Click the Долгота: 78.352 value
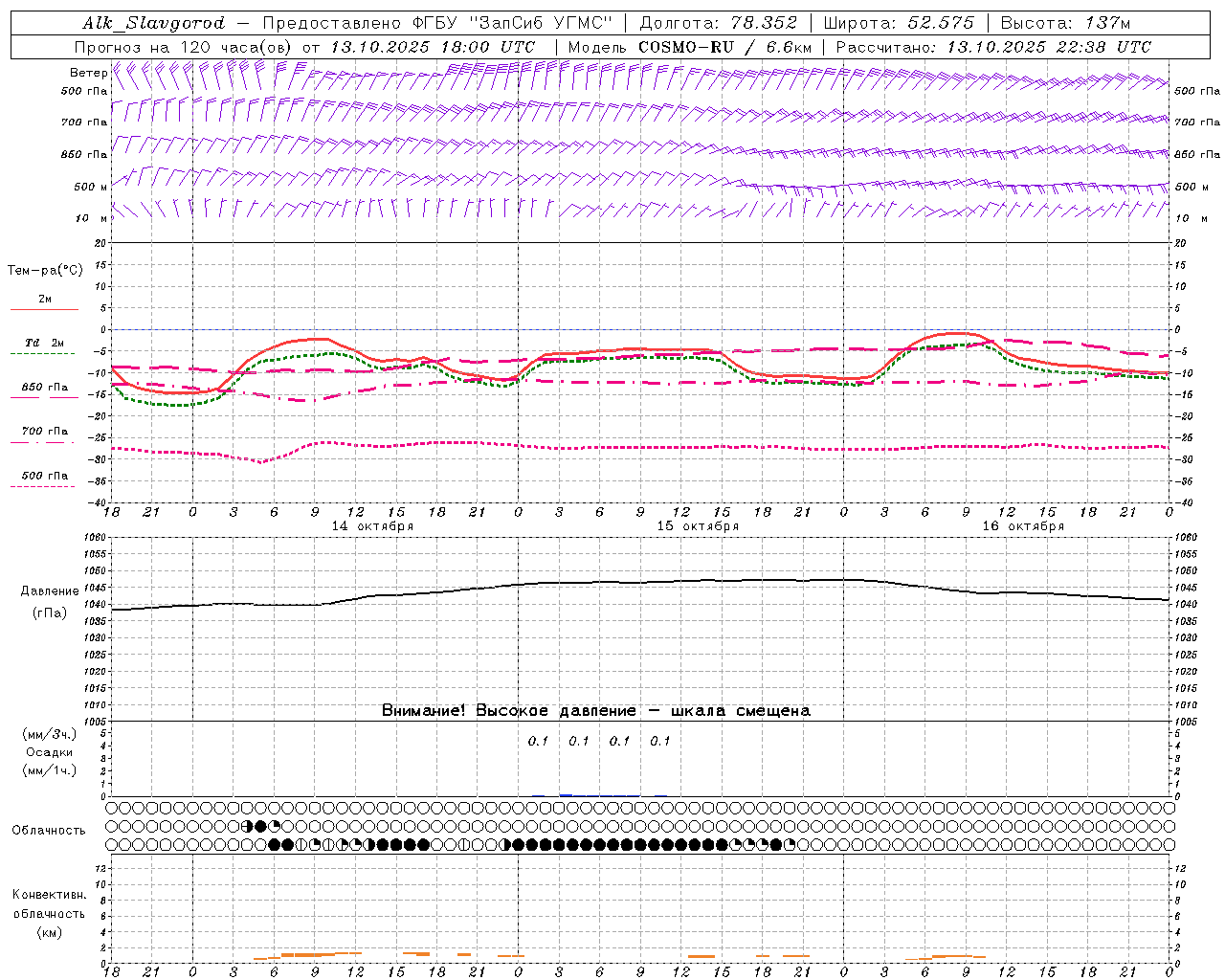This screenshot has height=980, width=1225. (x=718, y=23)
